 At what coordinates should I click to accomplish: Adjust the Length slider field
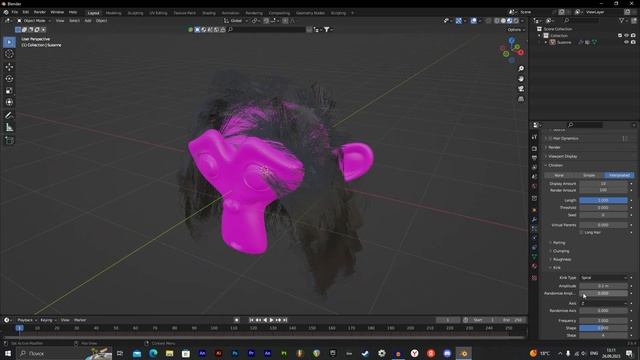tap(603, 200)
